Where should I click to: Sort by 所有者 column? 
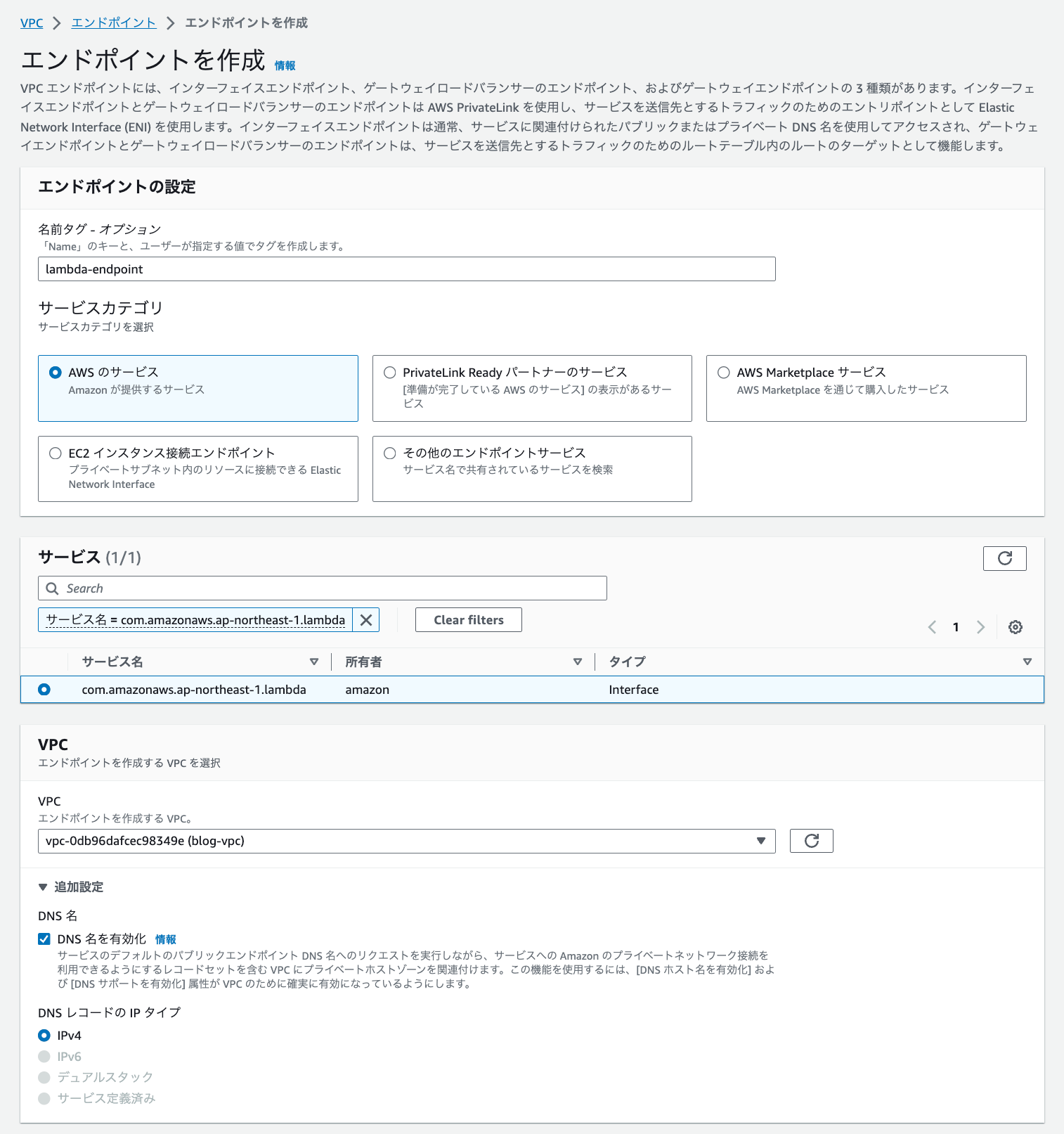point(577,662)
